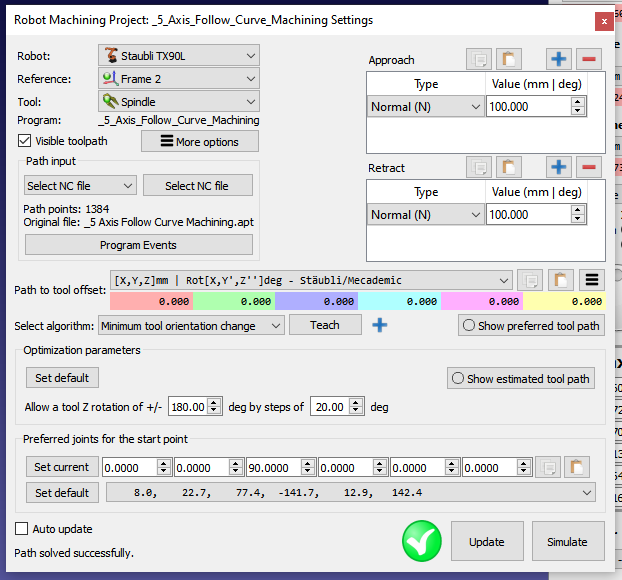Click the Update button

[487, 541]
